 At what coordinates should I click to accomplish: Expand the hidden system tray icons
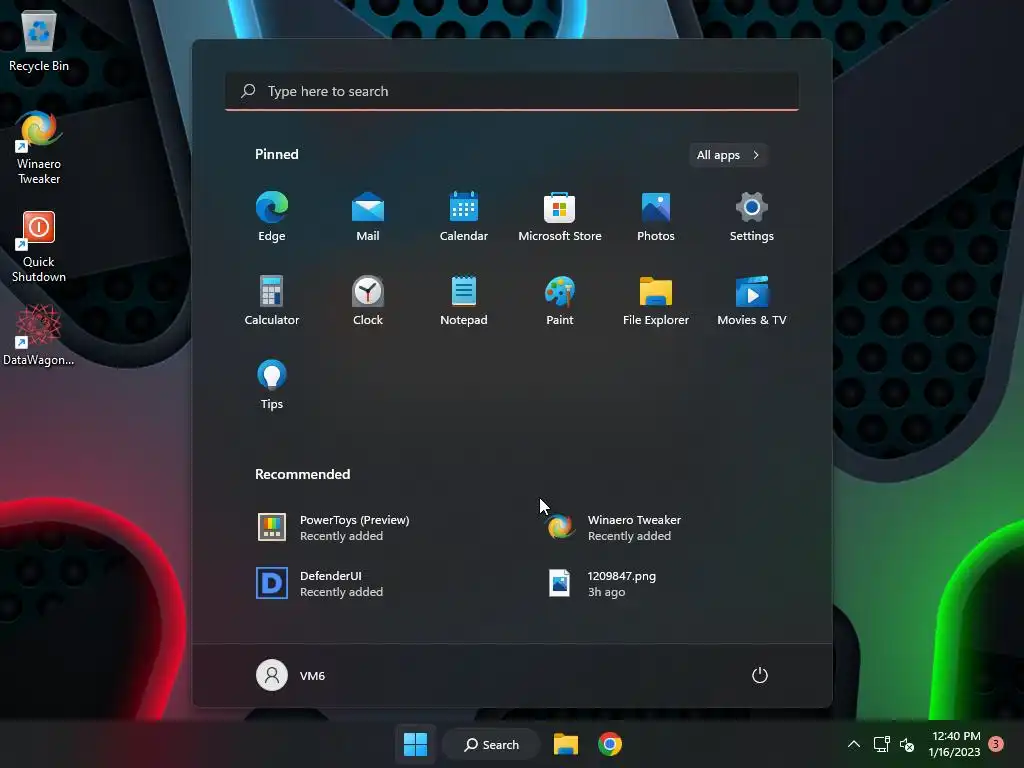854,744
